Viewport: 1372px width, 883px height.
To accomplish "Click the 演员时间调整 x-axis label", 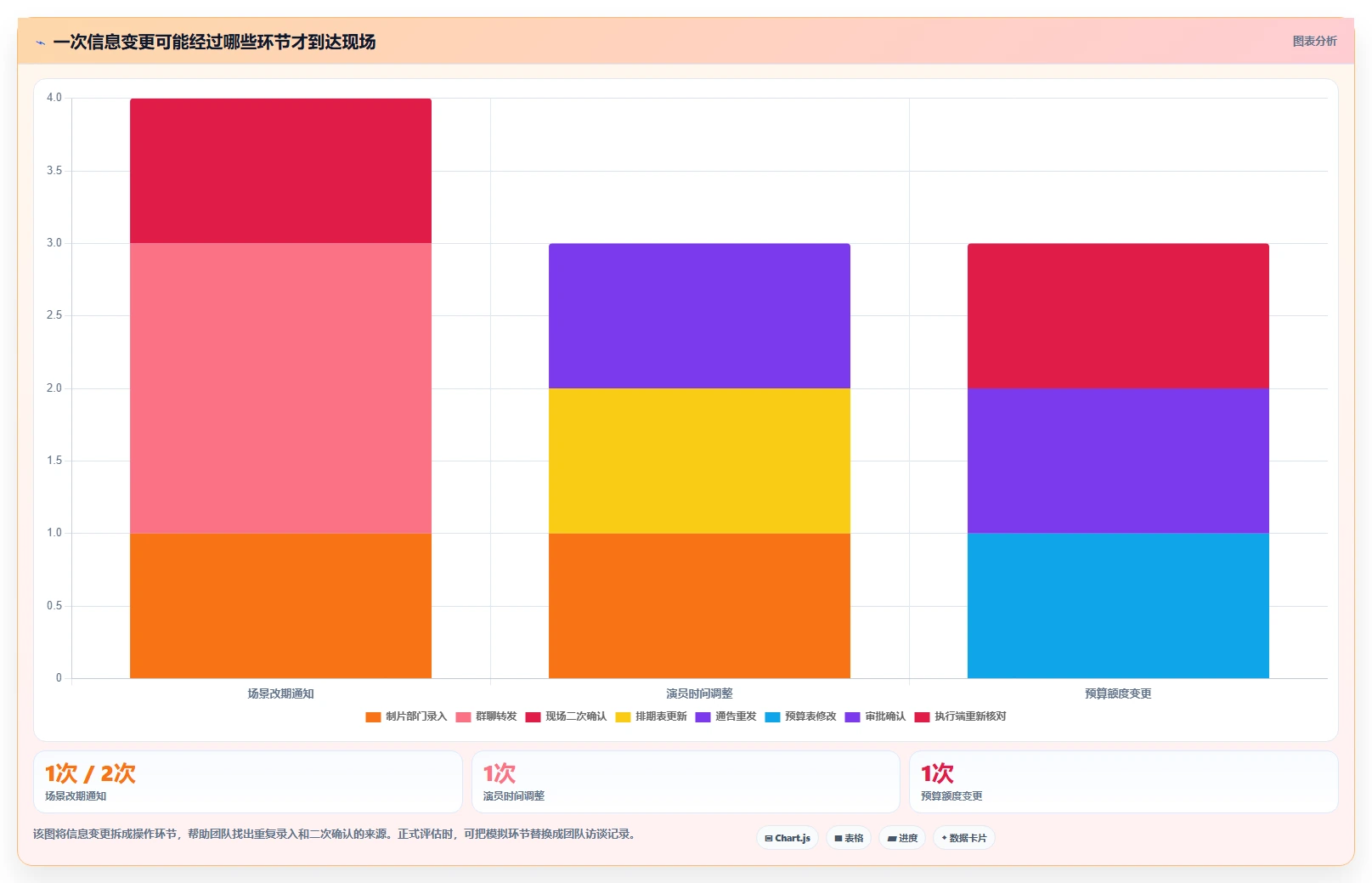I will 699,693.
